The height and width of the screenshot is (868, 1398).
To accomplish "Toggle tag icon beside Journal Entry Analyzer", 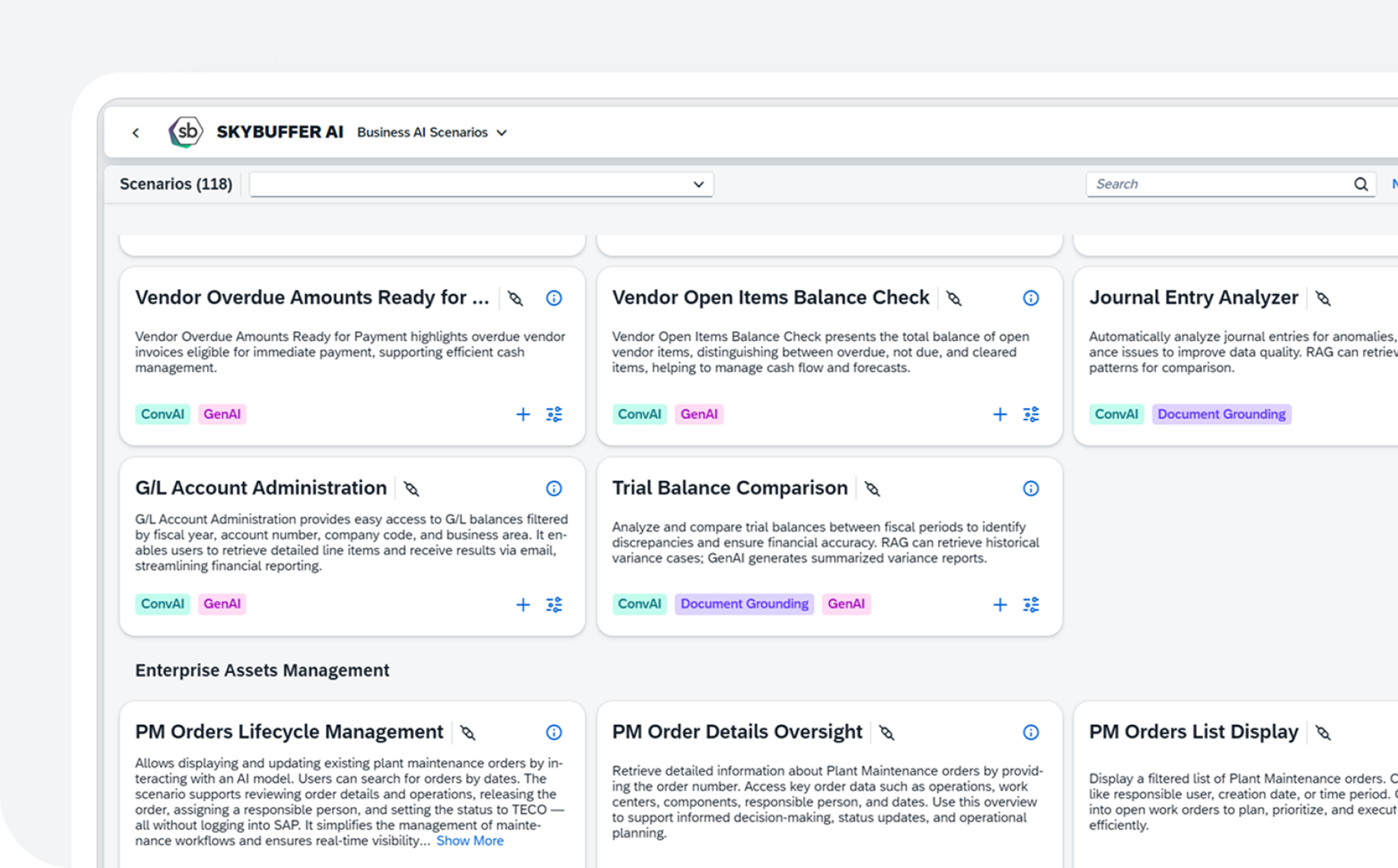I will [1323, 298].
